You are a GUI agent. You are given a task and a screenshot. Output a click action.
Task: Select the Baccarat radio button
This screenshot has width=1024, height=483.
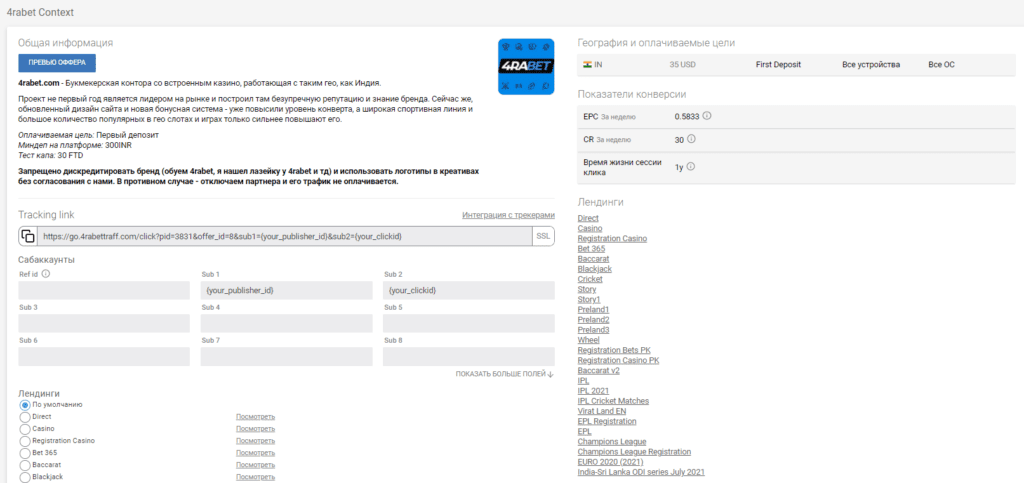coord(25,465)
